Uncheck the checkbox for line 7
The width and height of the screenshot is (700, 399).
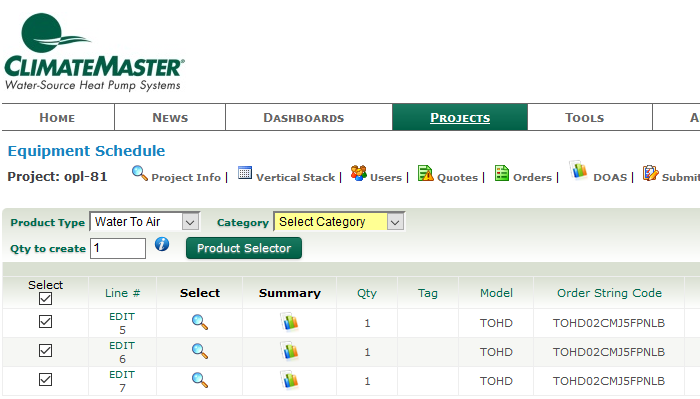[46, 379]
